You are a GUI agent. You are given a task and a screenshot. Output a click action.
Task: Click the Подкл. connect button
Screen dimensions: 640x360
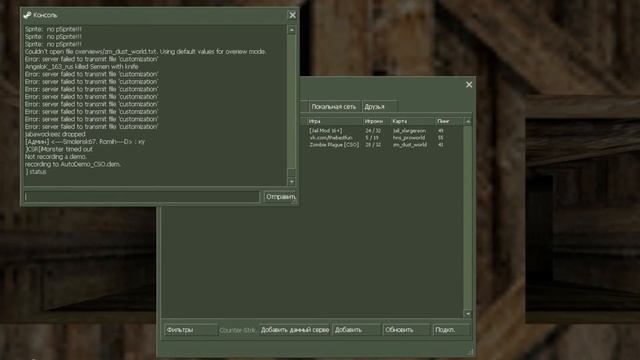451,330
